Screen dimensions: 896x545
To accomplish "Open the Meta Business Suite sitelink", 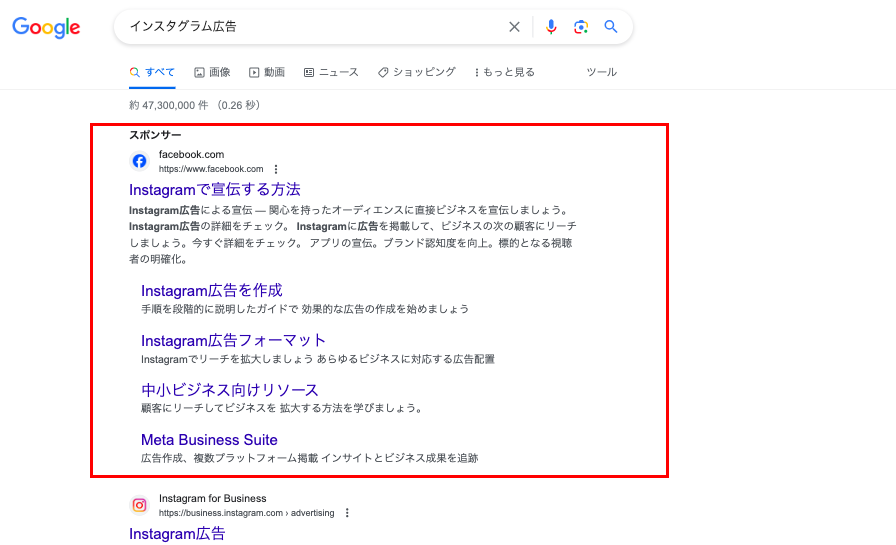I will click(x=209, y=440).
